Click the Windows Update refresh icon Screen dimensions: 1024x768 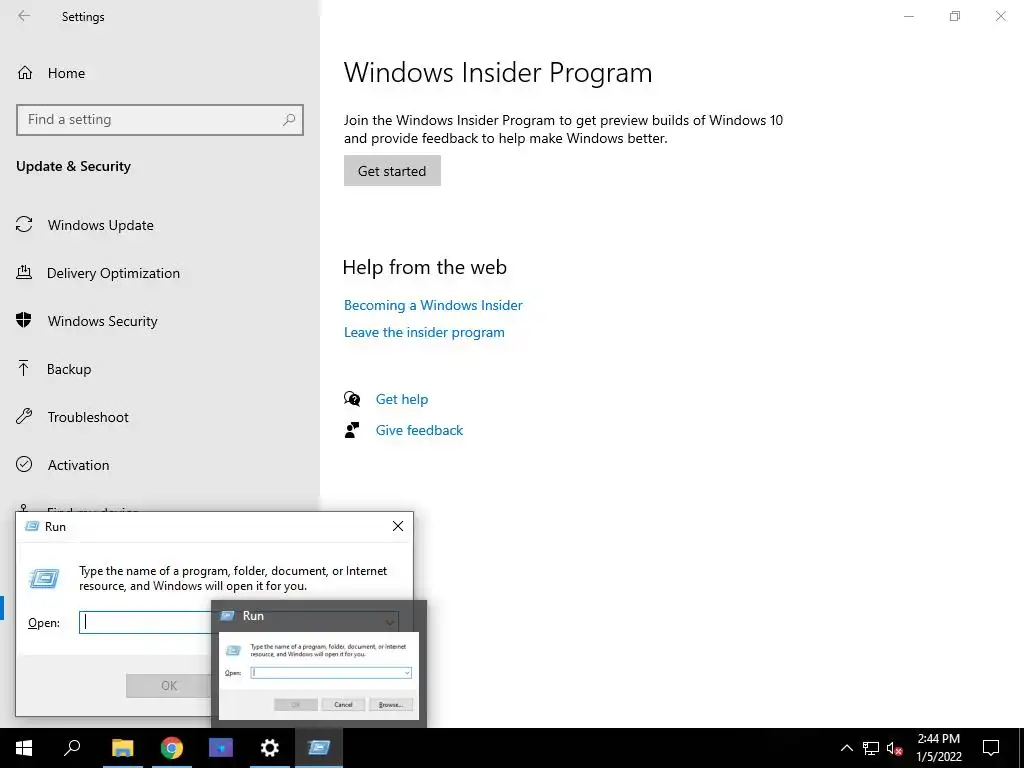pyautogui.click(x=24, y=225)
